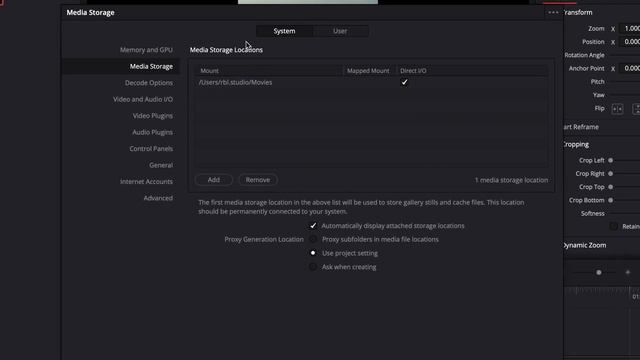Toggle Automatically display attached storage locations

313,226
